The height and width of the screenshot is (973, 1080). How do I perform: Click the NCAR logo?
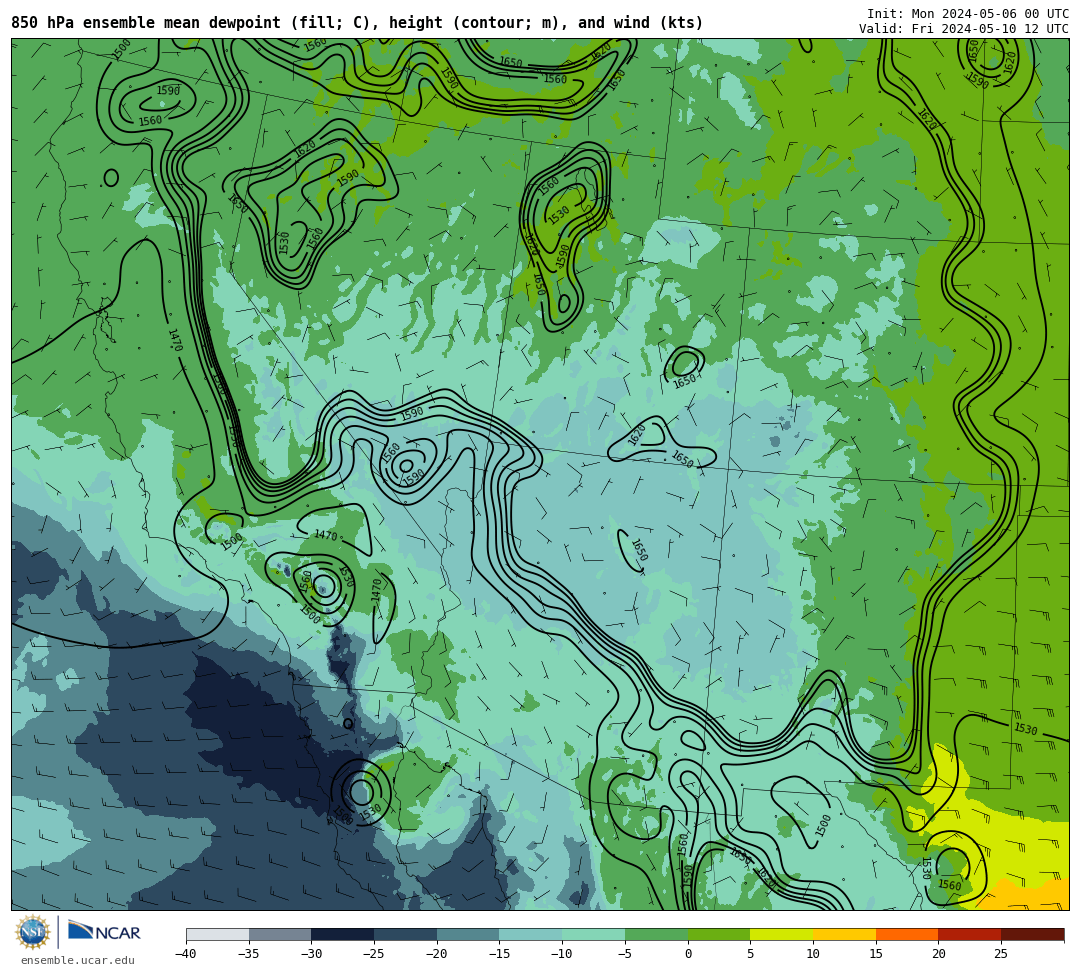pyautogui.click(x=104, y=932)
